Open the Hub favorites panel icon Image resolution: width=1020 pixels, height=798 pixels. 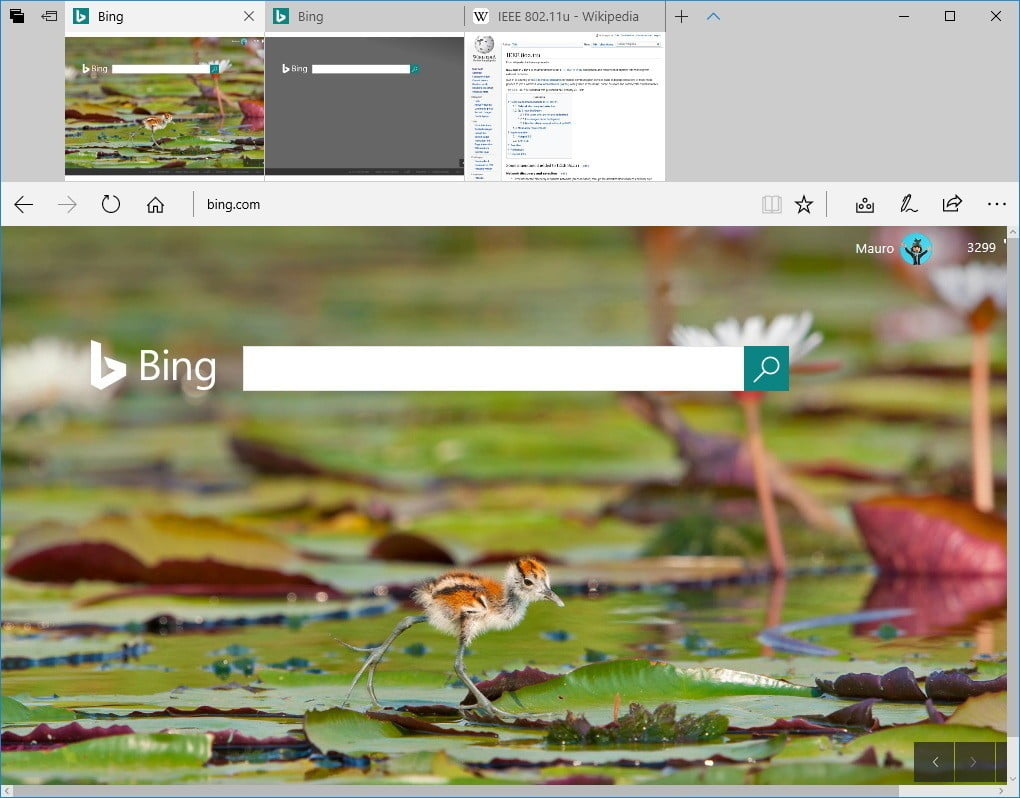pyautogui.click(x=865, y=205)
